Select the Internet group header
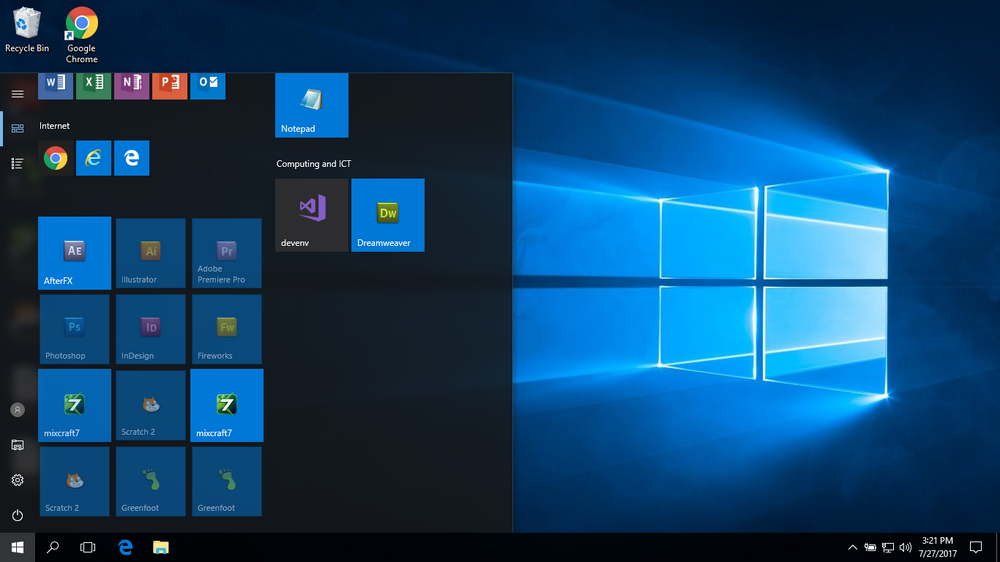This screenshot has width=1000, height=562. [x=54, y=126]
